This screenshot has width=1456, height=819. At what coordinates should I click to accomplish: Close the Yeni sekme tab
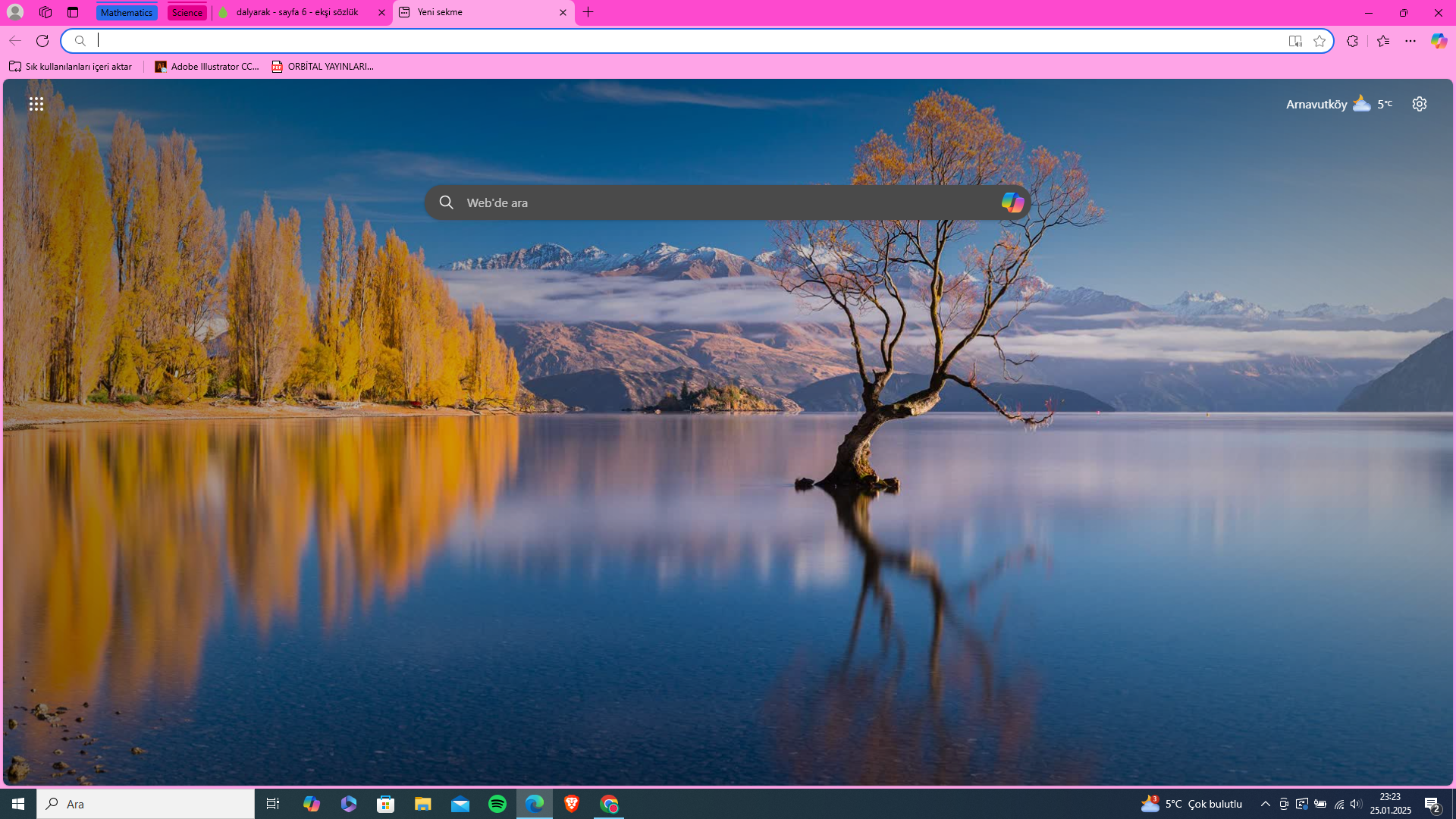[x=563, y=12]
